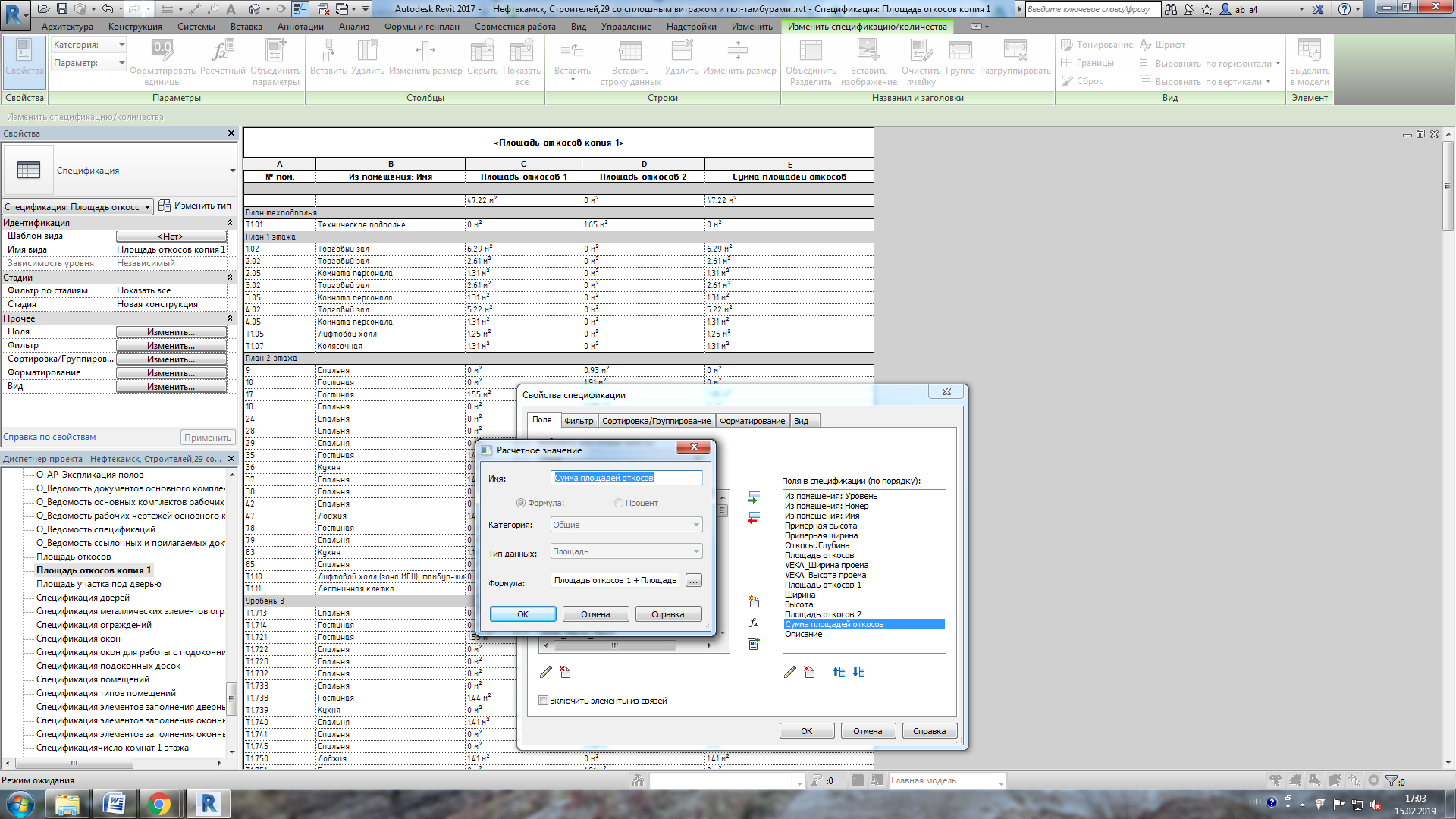Screen dimensions: 1456x819
Task: Click the combine parameters icon below fx
Action: pyautogui.click(x=753, y=644)
